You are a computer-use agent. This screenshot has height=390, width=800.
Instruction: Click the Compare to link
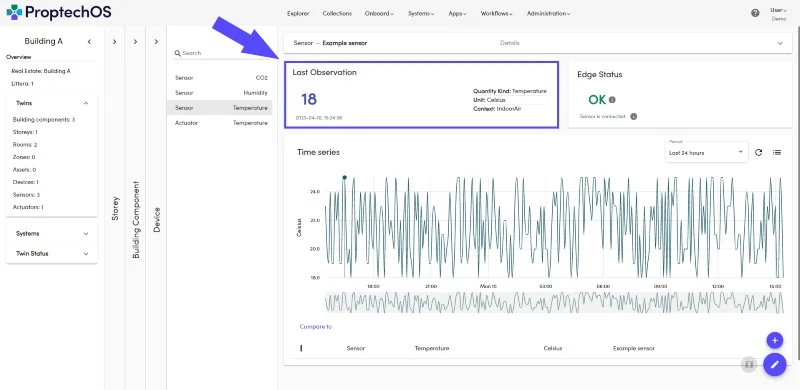tap(316, 327)
